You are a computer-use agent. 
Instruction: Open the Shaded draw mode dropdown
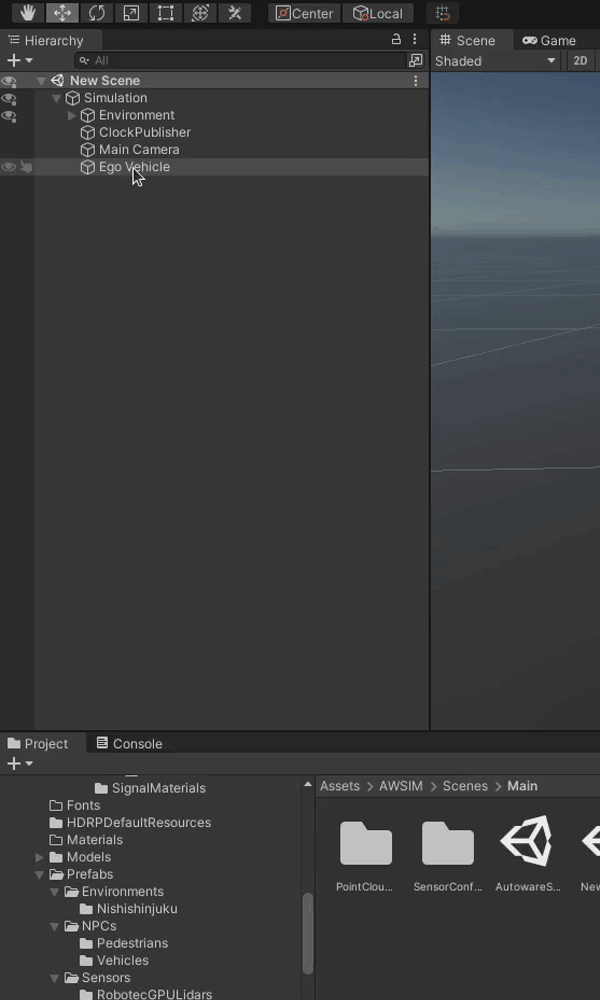point(495,61)
